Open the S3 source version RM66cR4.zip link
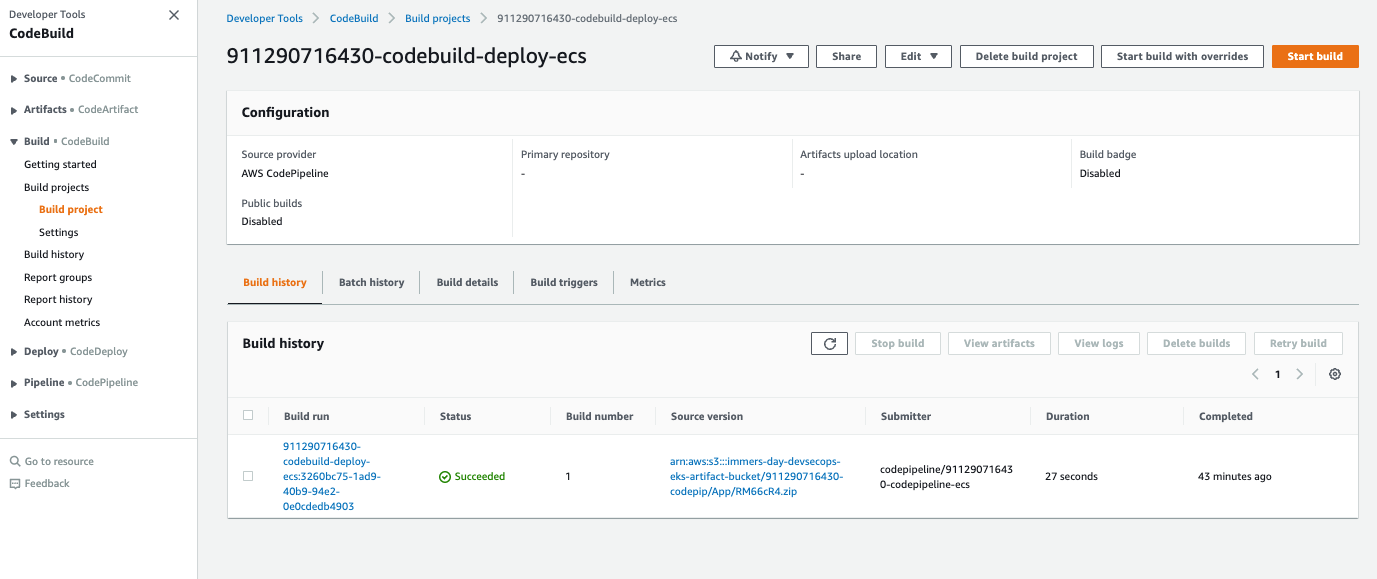 tap(757, 476)
